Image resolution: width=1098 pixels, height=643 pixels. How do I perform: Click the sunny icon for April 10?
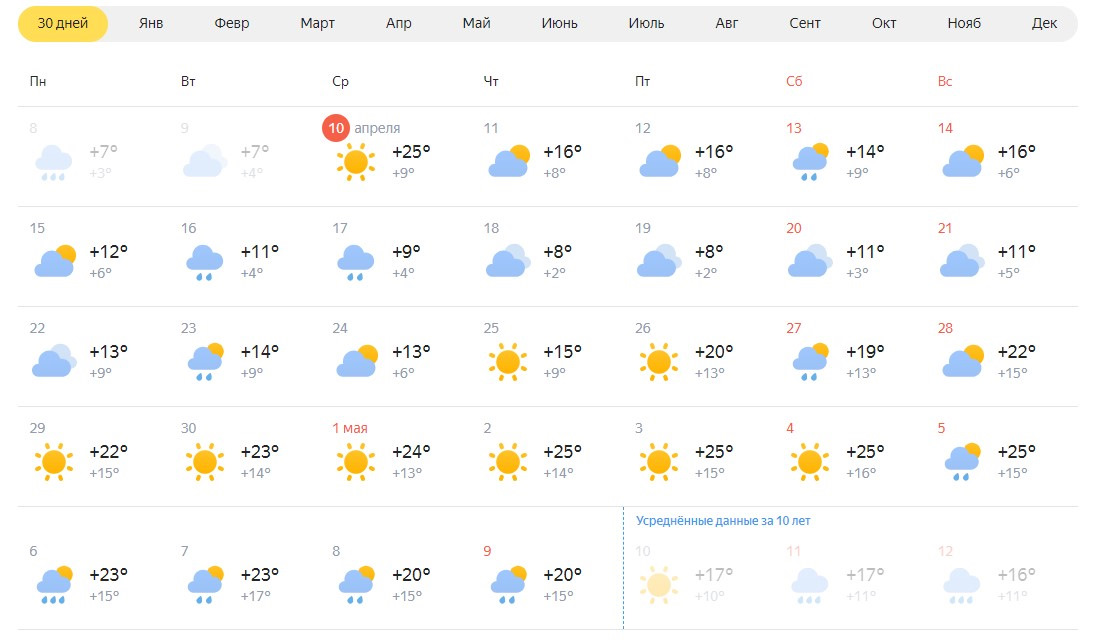point(355,161)
